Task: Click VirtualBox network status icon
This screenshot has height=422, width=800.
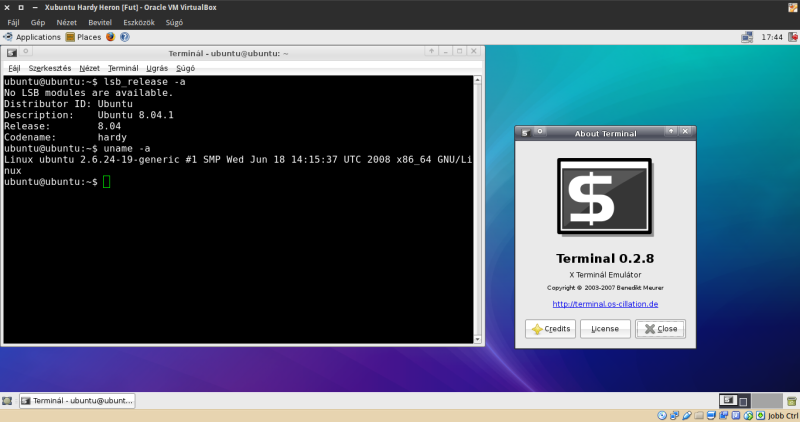Action: [674, 415]
